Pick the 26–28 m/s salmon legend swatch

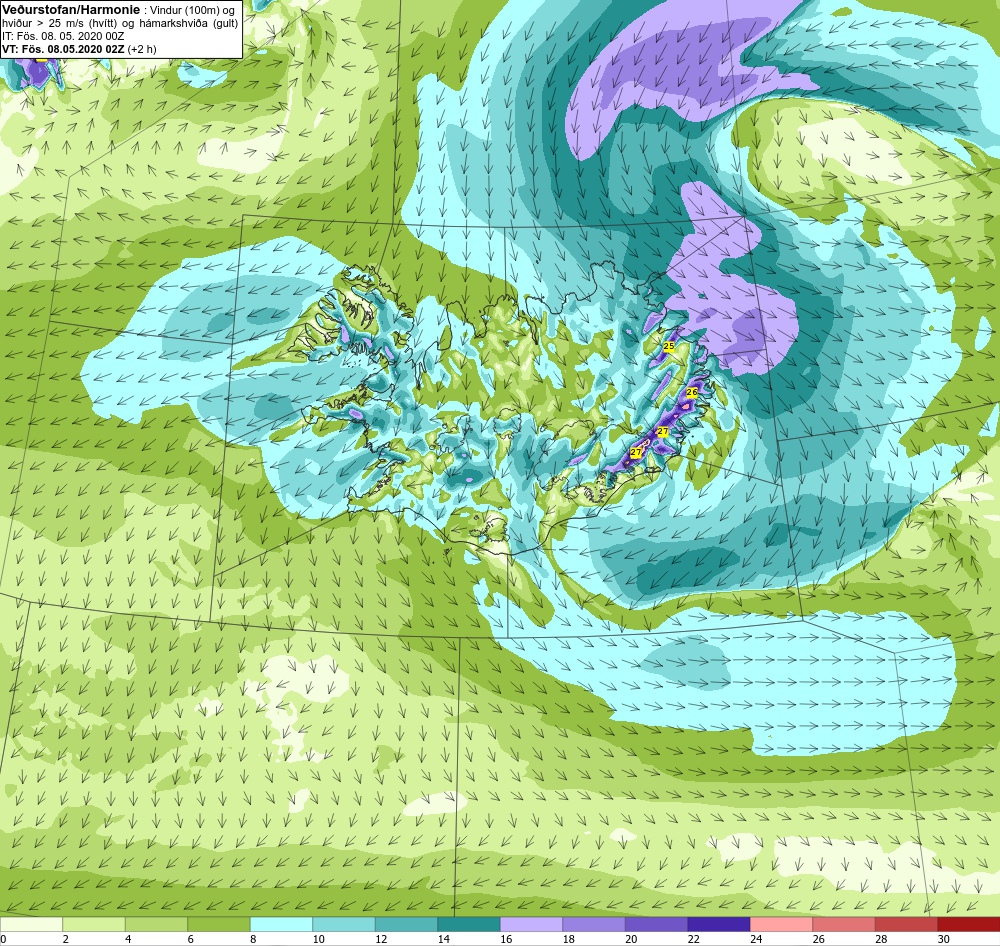coord(844,924)
